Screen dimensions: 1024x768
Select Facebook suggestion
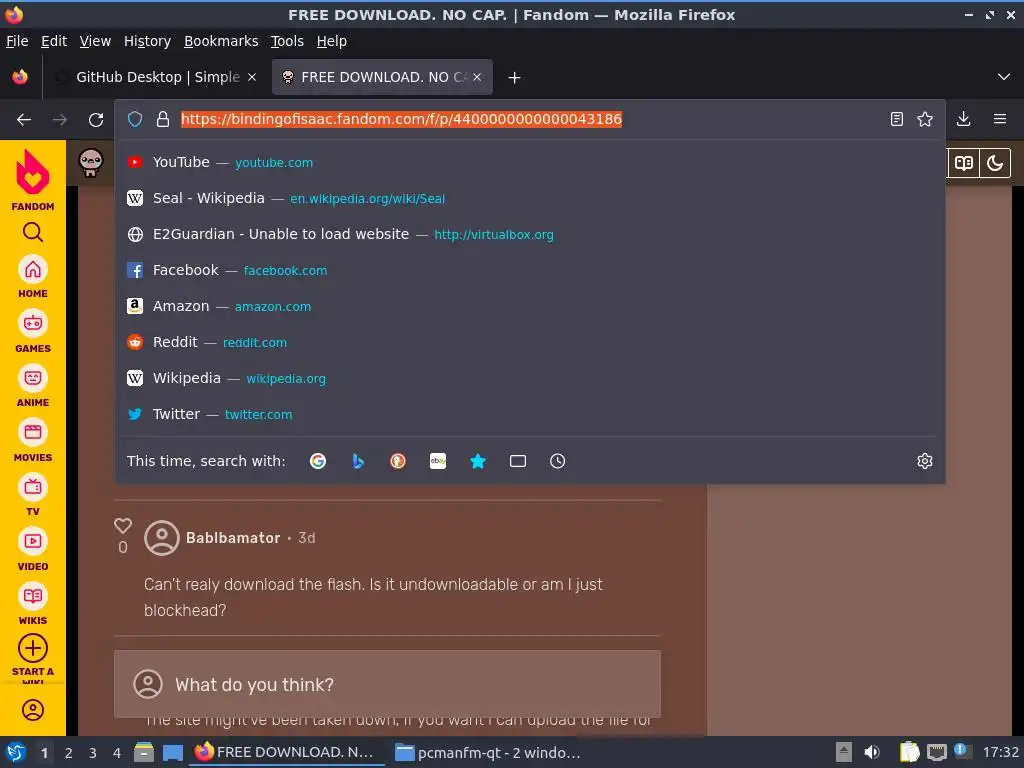coord(530,270)
